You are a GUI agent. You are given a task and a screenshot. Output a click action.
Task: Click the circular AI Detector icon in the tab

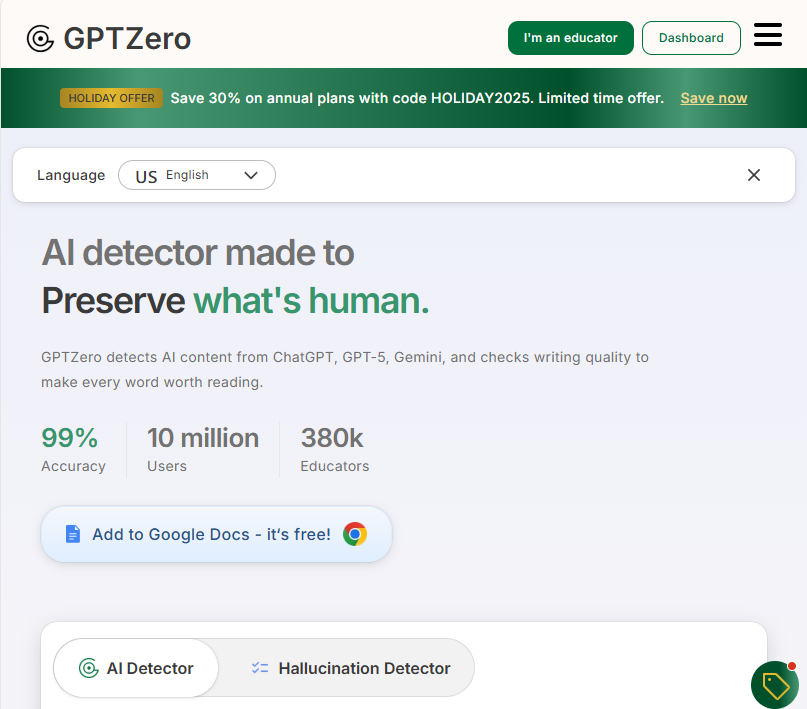(x=89, y=668)
